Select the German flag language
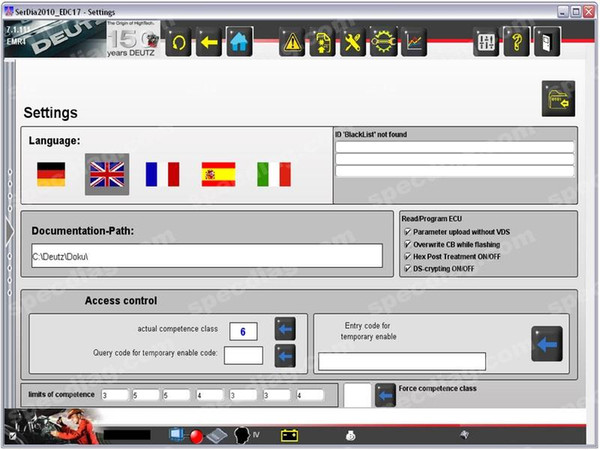Screen dimensions: 600x450 (x=51, y=174)
